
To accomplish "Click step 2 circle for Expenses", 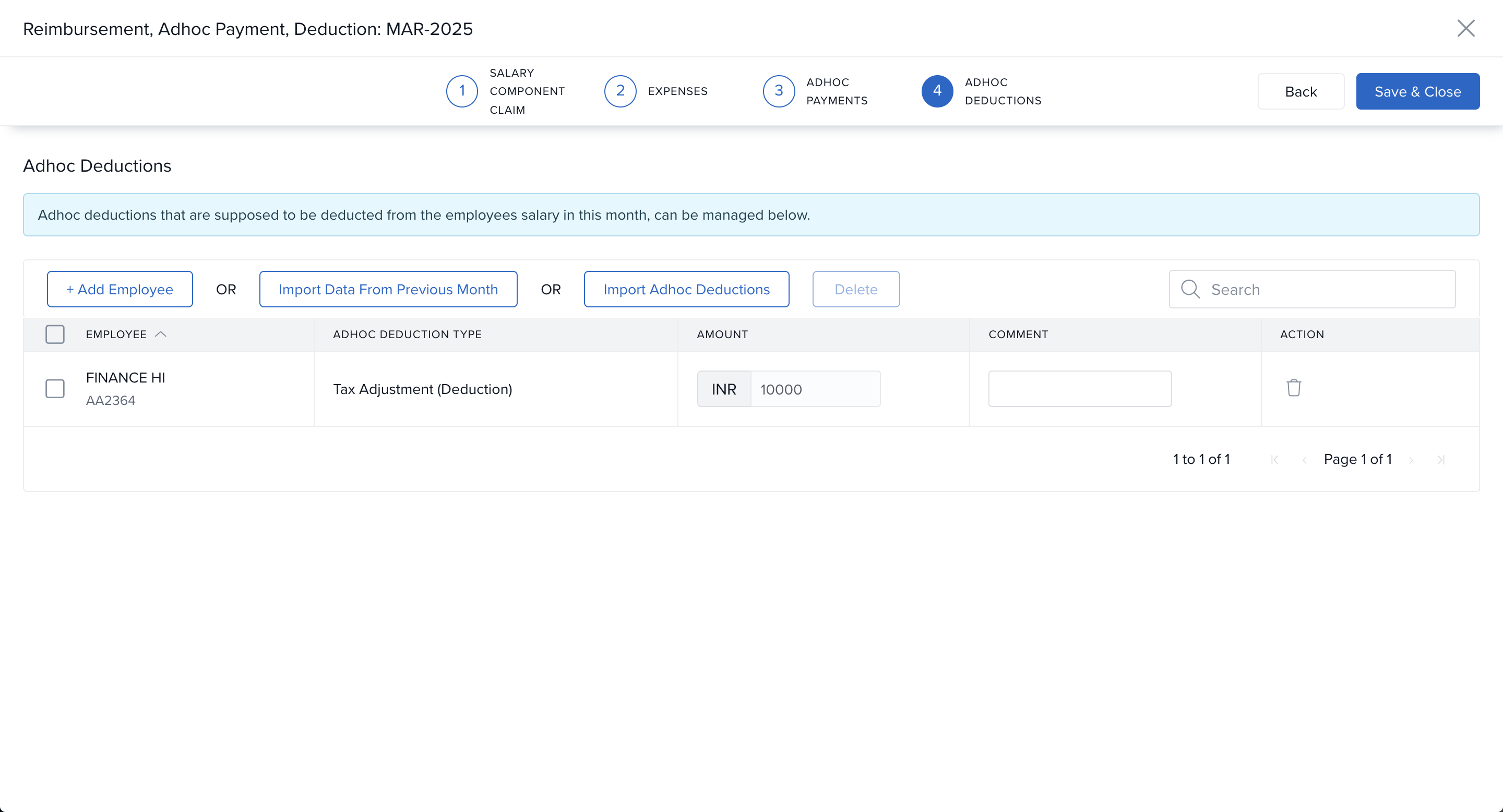I will point(619,91).
